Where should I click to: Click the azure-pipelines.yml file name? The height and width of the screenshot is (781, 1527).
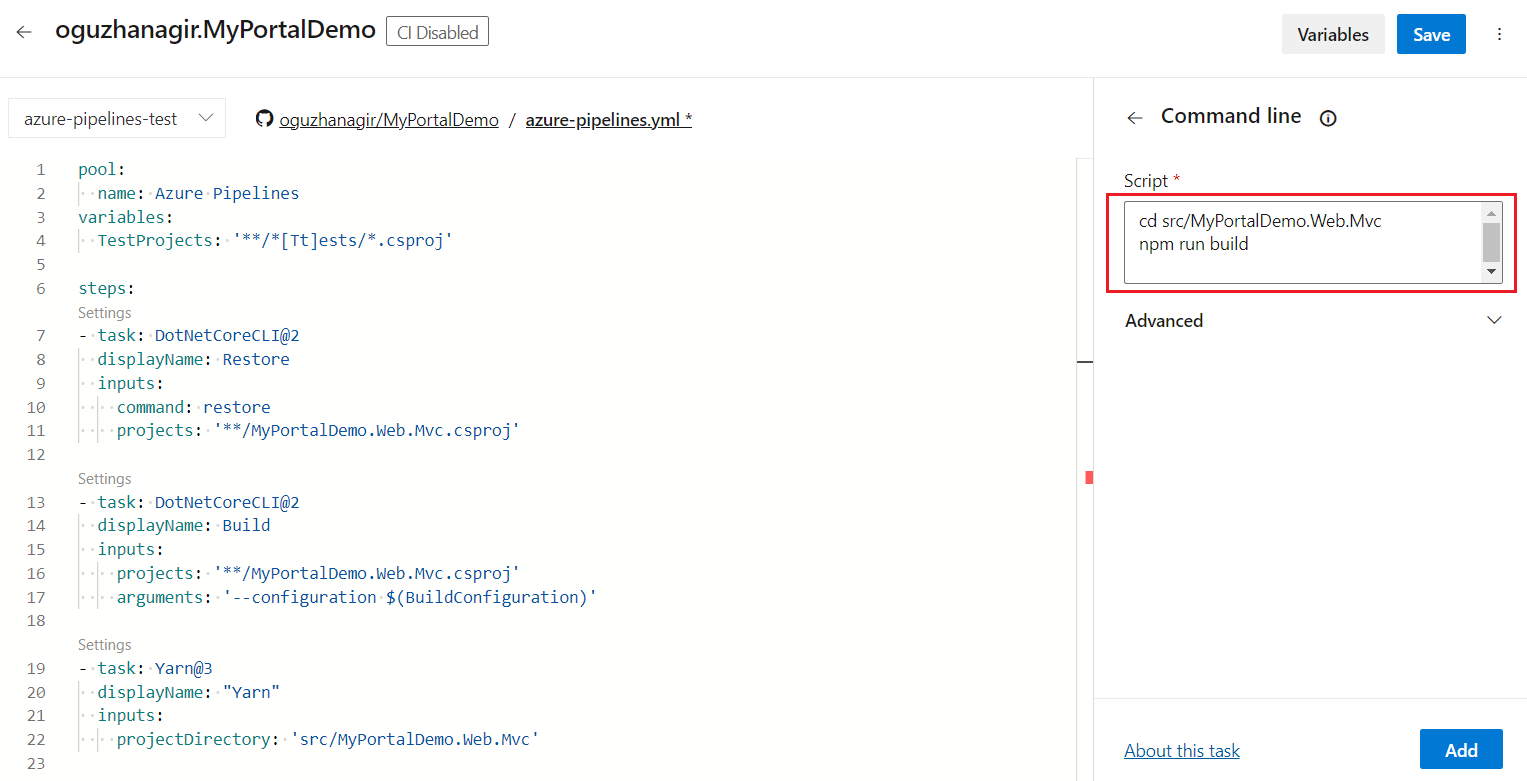pos(609,119)
